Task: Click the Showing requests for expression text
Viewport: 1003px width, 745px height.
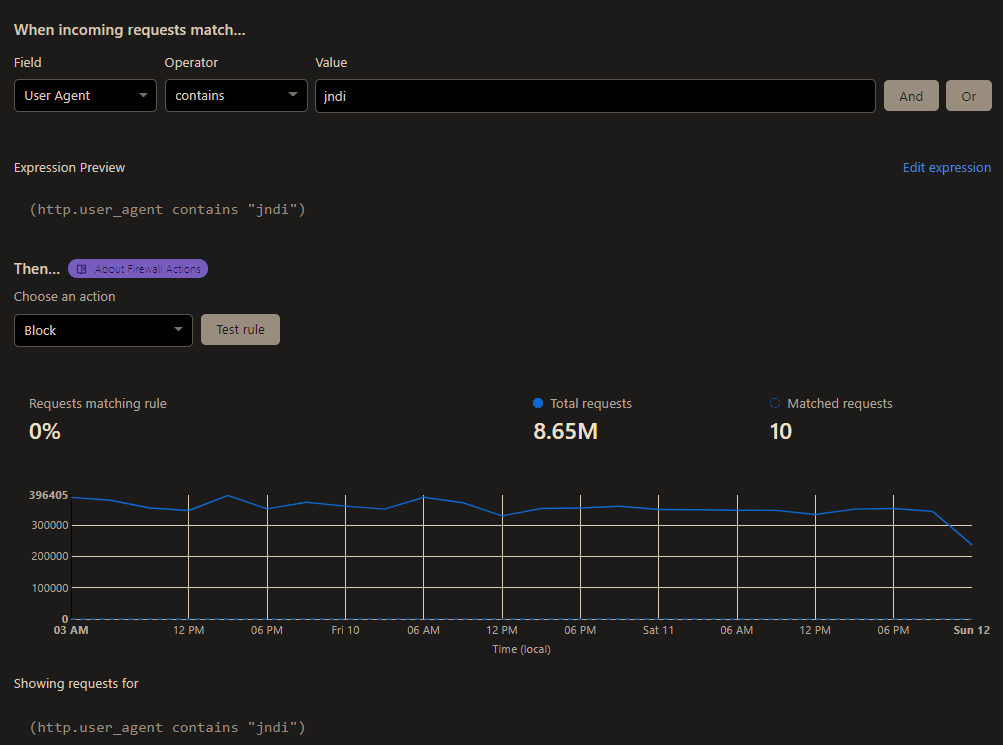Action: (168, 728)
